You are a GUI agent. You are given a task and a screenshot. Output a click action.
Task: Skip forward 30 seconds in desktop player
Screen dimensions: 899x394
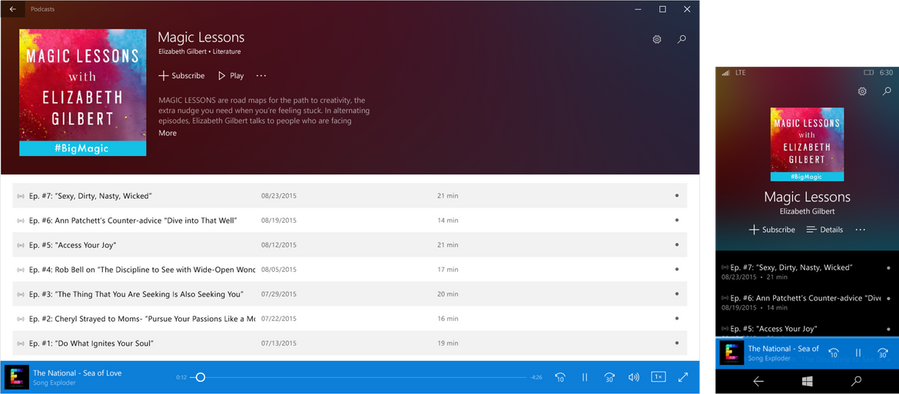[609, 377]
